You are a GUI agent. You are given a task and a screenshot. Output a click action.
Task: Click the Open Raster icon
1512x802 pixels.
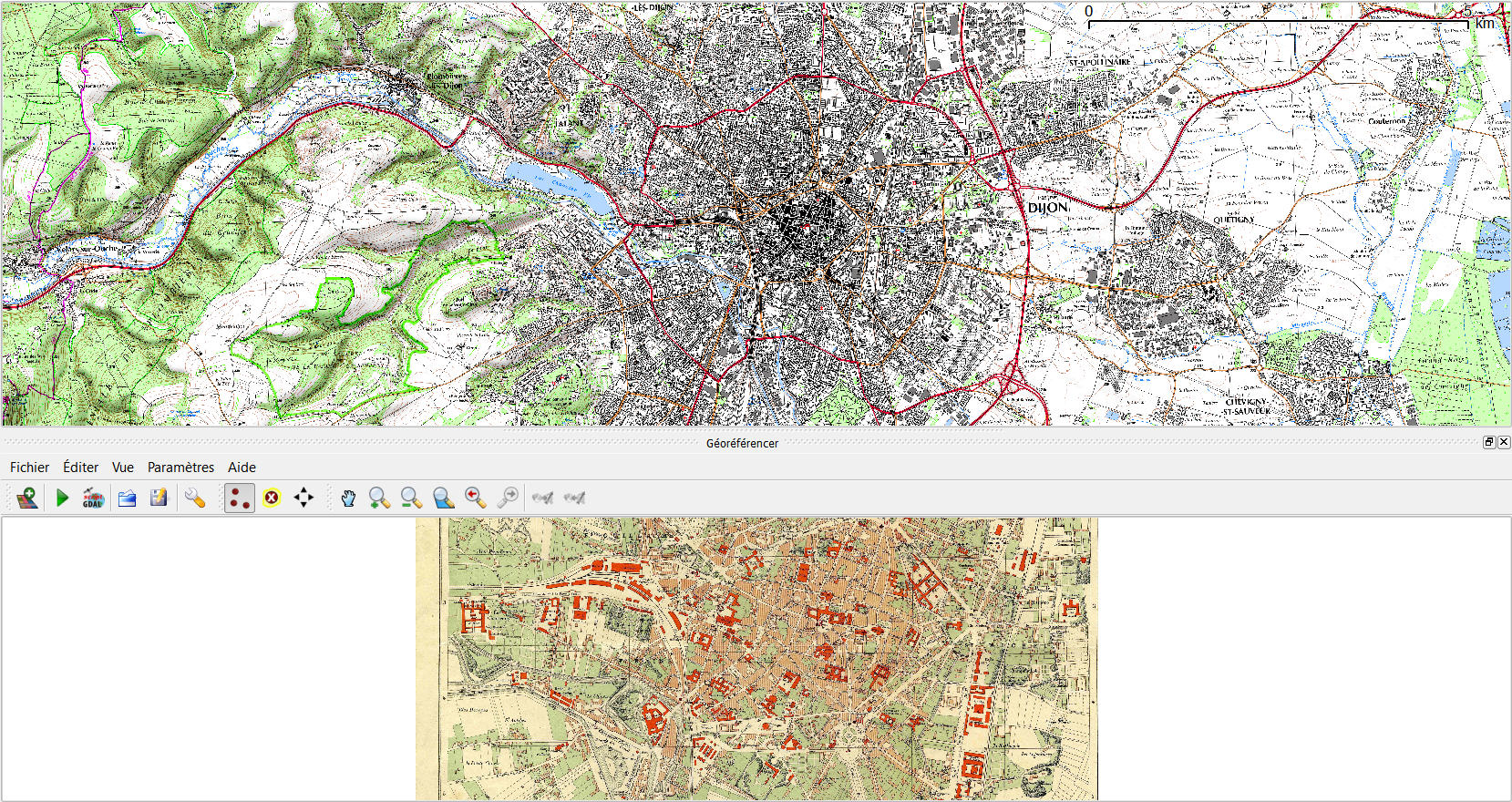27,498
